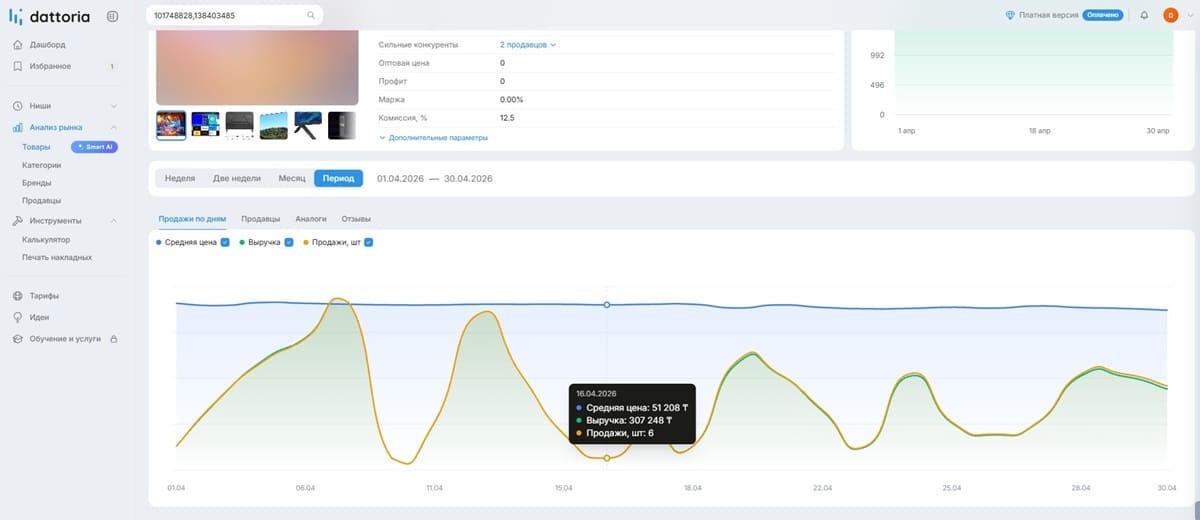Open the Аналоги tab

pos(311,218)
